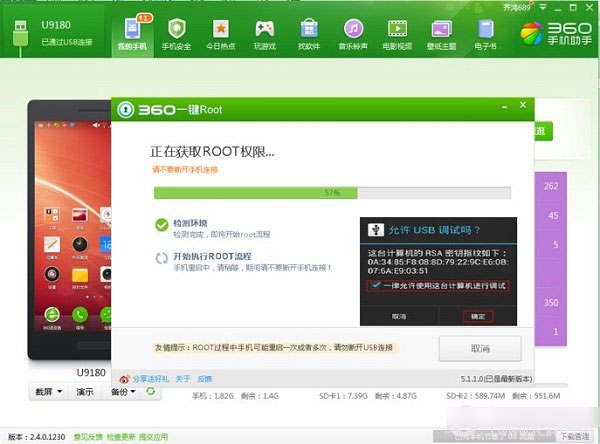Click 取消 in the USB debugging prompt
This screenshot has width=600, height=444.
pos(399,317)
